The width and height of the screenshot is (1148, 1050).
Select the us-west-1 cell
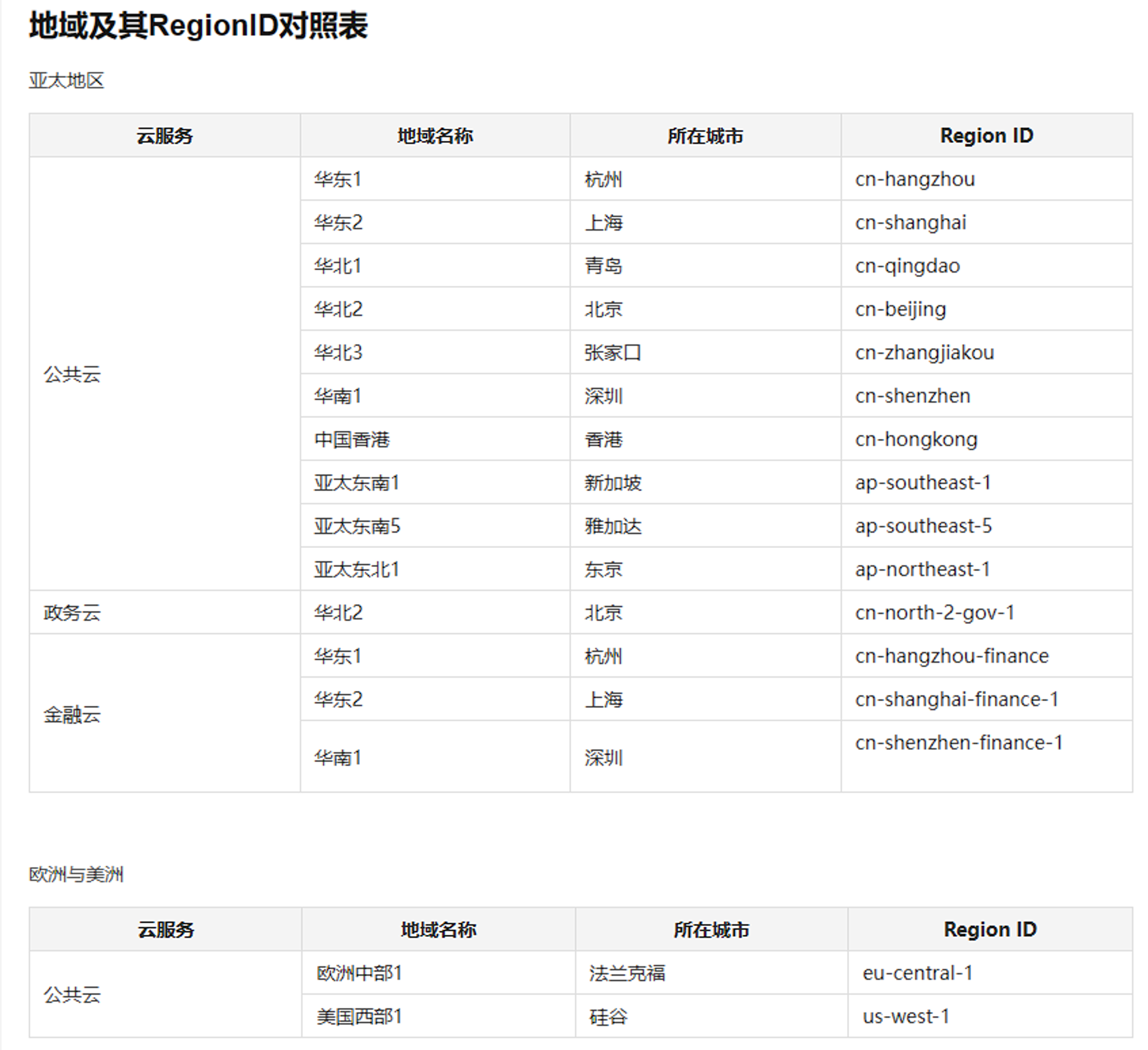(990, 1016)
